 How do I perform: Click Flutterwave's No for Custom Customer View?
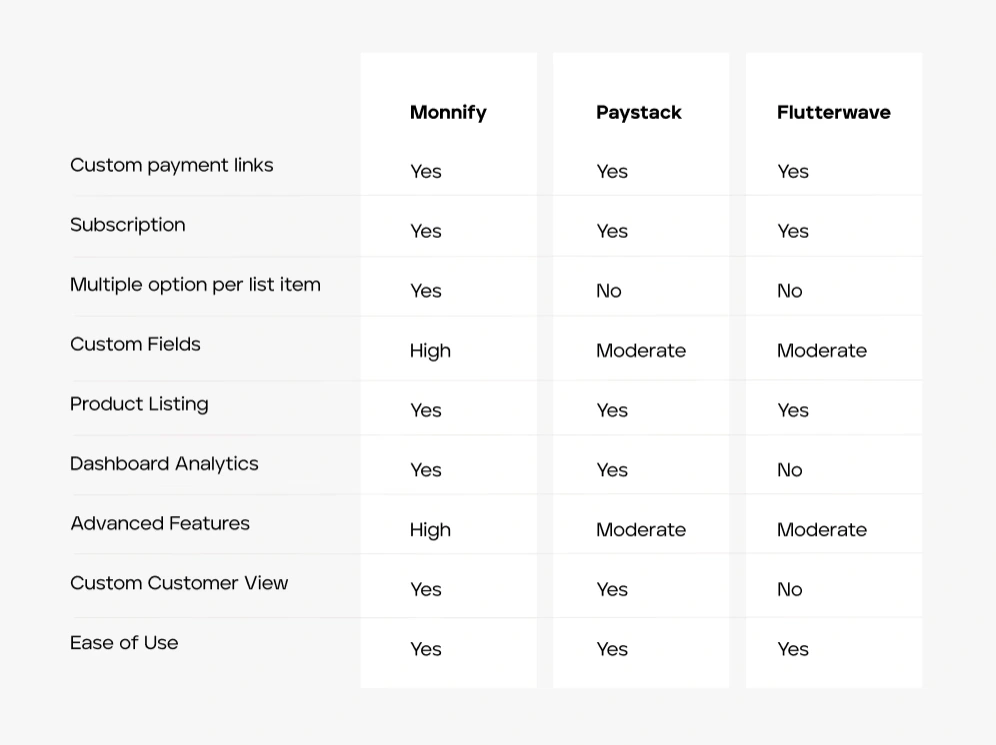tap(790, 589)
